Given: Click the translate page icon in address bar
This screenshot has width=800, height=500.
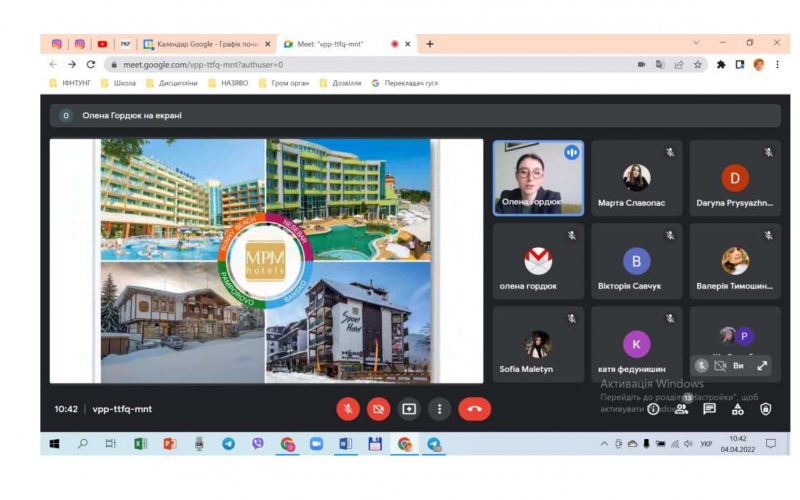Looking at the screenshot, I should pyautogui.click(x=660, y=65).
